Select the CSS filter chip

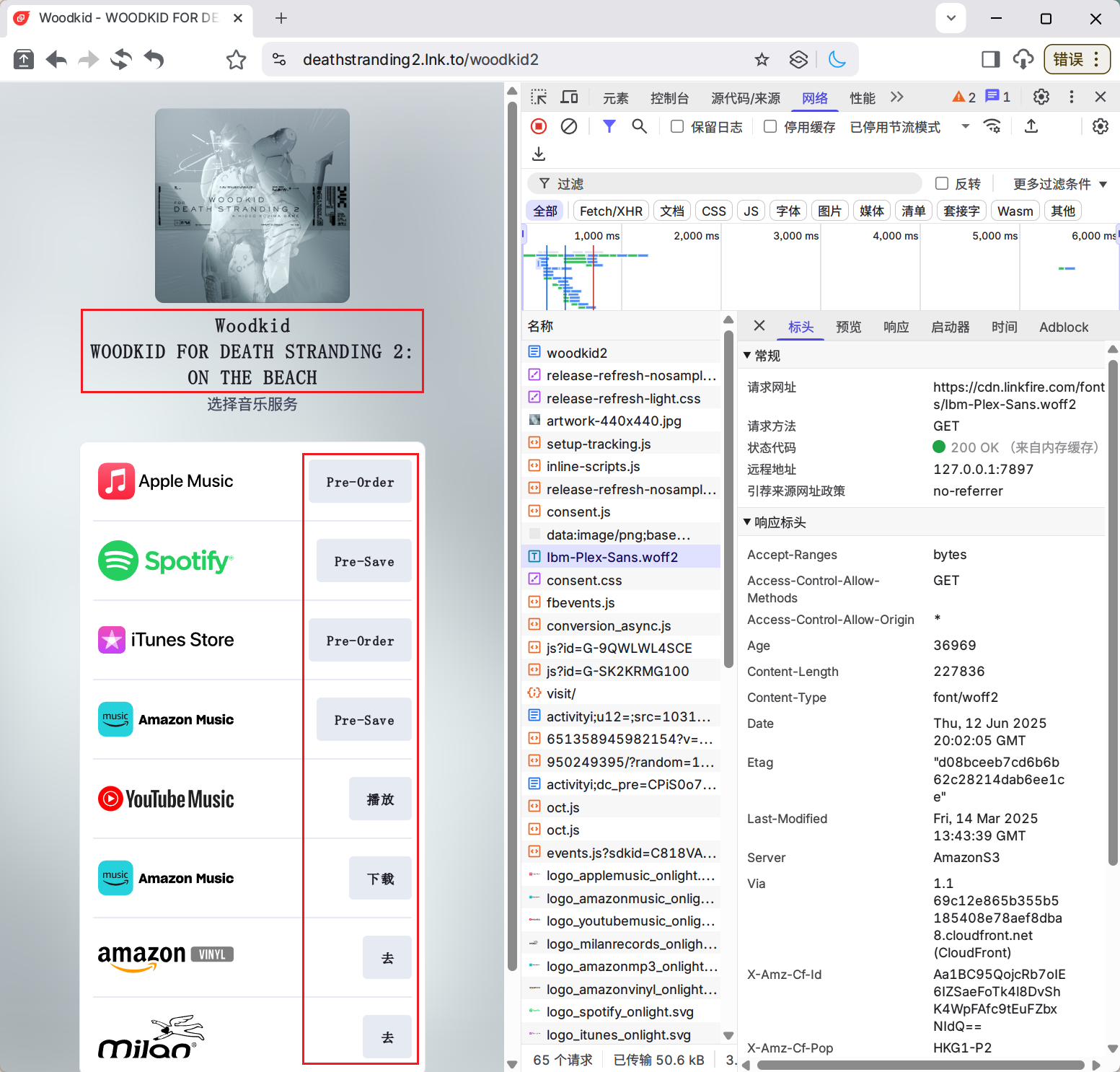[x=714, y=211]
